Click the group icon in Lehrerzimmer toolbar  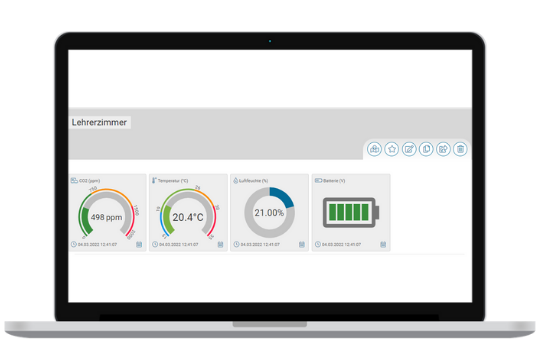pyautogui.click(x=374, y=149)
